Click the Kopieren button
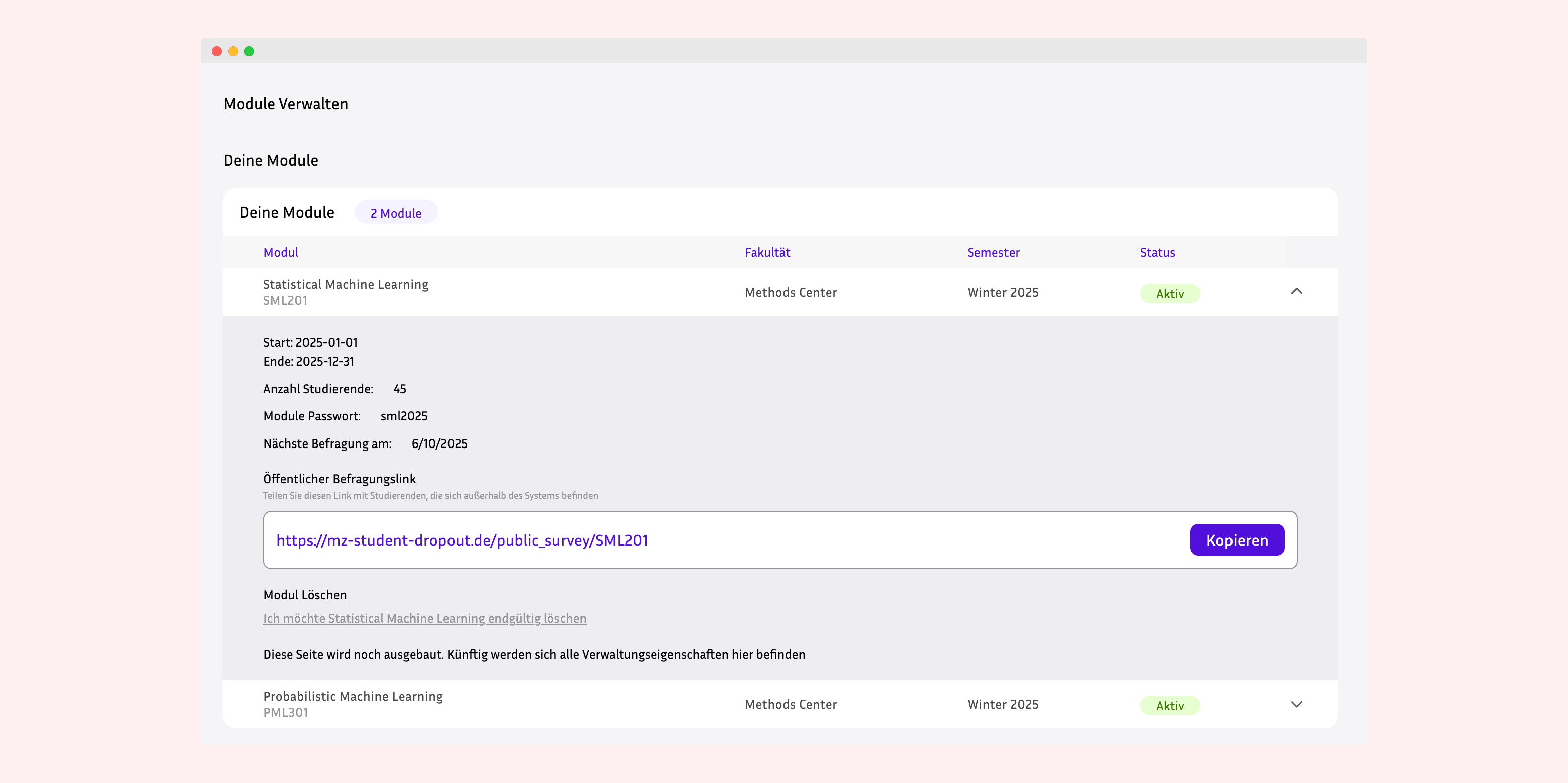The height and width of the screenshot is (783, 1568). point(1236,539)
